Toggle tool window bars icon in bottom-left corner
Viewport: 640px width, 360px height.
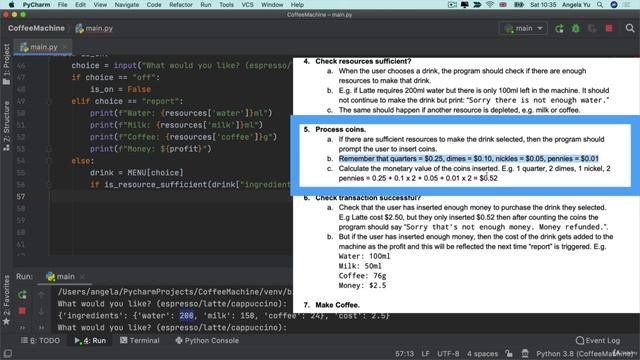7,353
